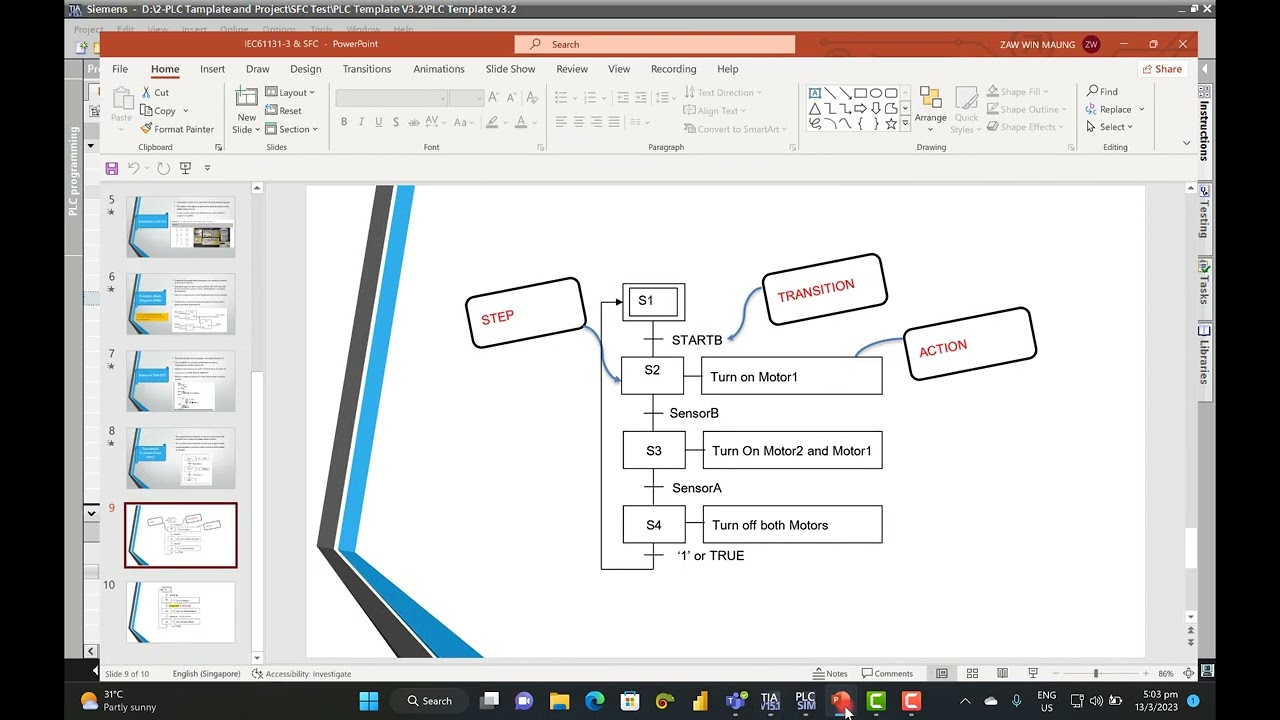Click Accessibility: Investigate in status bar
The image size is (1280, 720).
(x=302, y=673)
